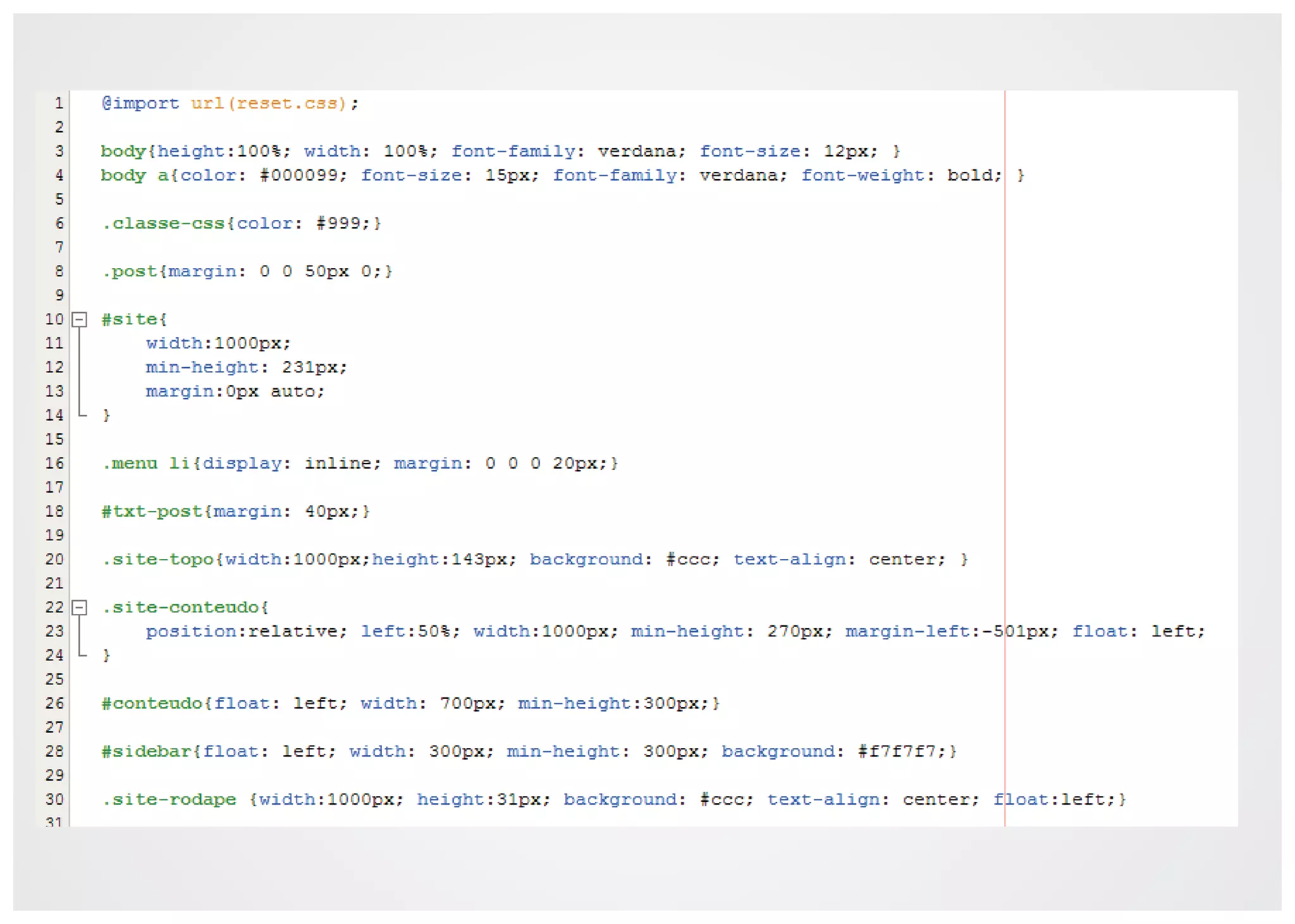Collapse the .site-conteudo code block

(x=79, y=608)
